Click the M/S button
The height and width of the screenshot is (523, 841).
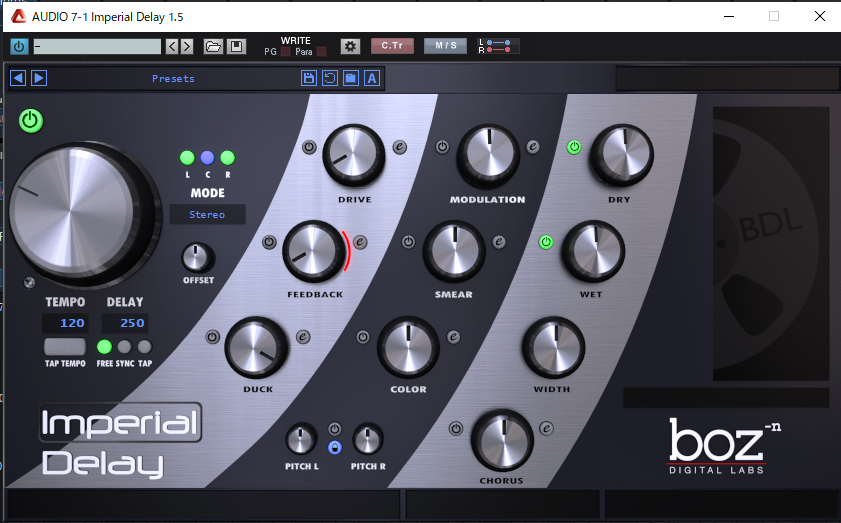point(445,46)
